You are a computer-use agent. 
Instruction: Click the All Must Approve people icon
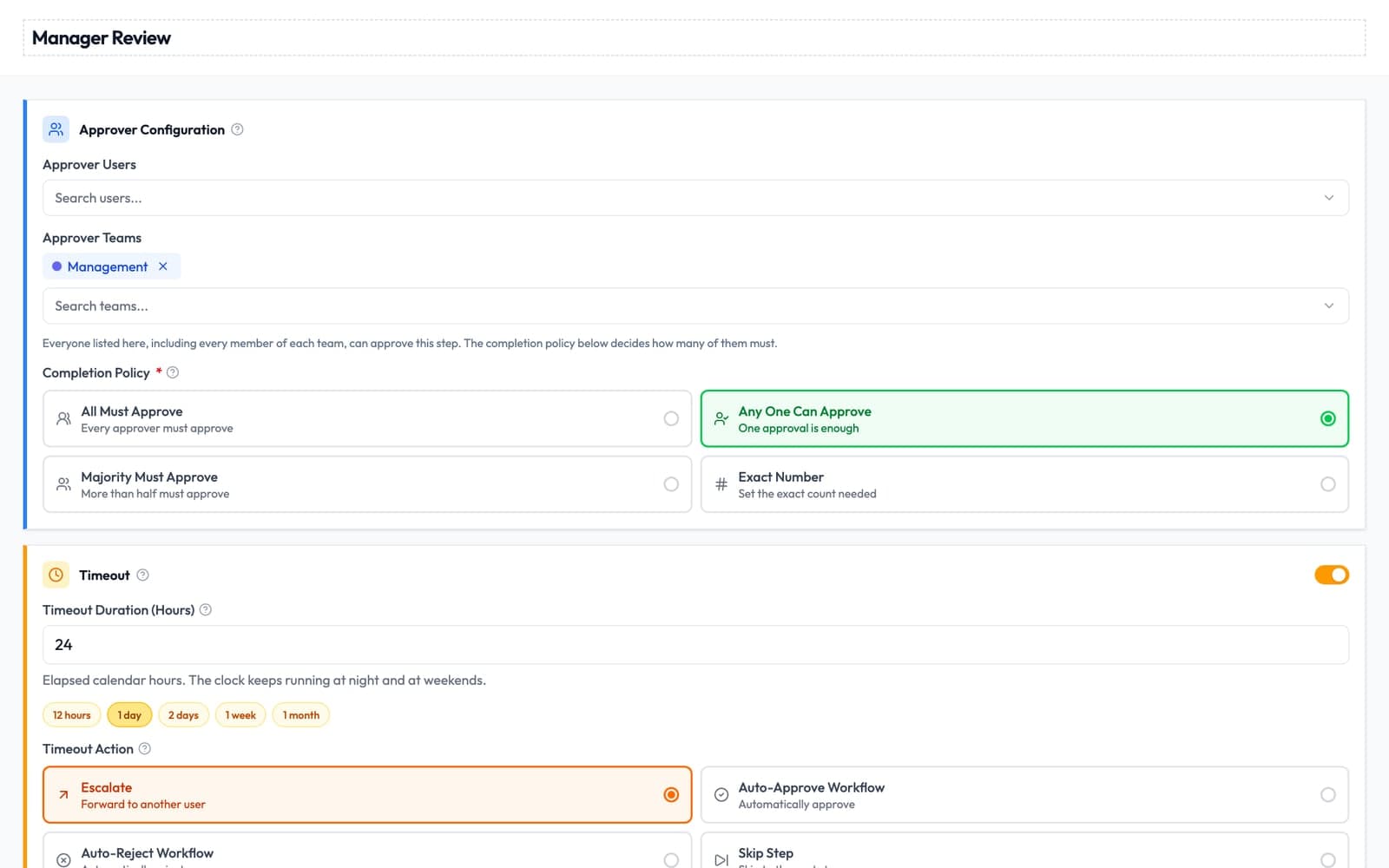point(63,418)
